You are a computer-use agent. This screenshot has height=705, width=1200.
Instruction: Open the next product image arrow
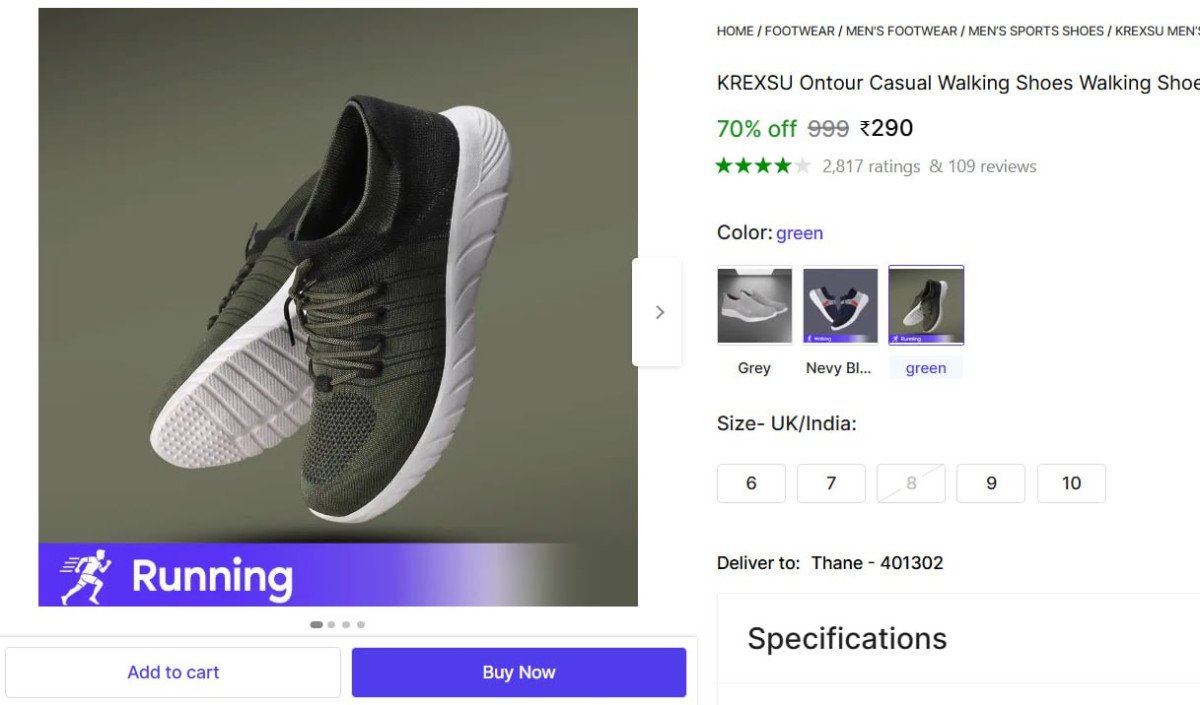coord(658,311)
